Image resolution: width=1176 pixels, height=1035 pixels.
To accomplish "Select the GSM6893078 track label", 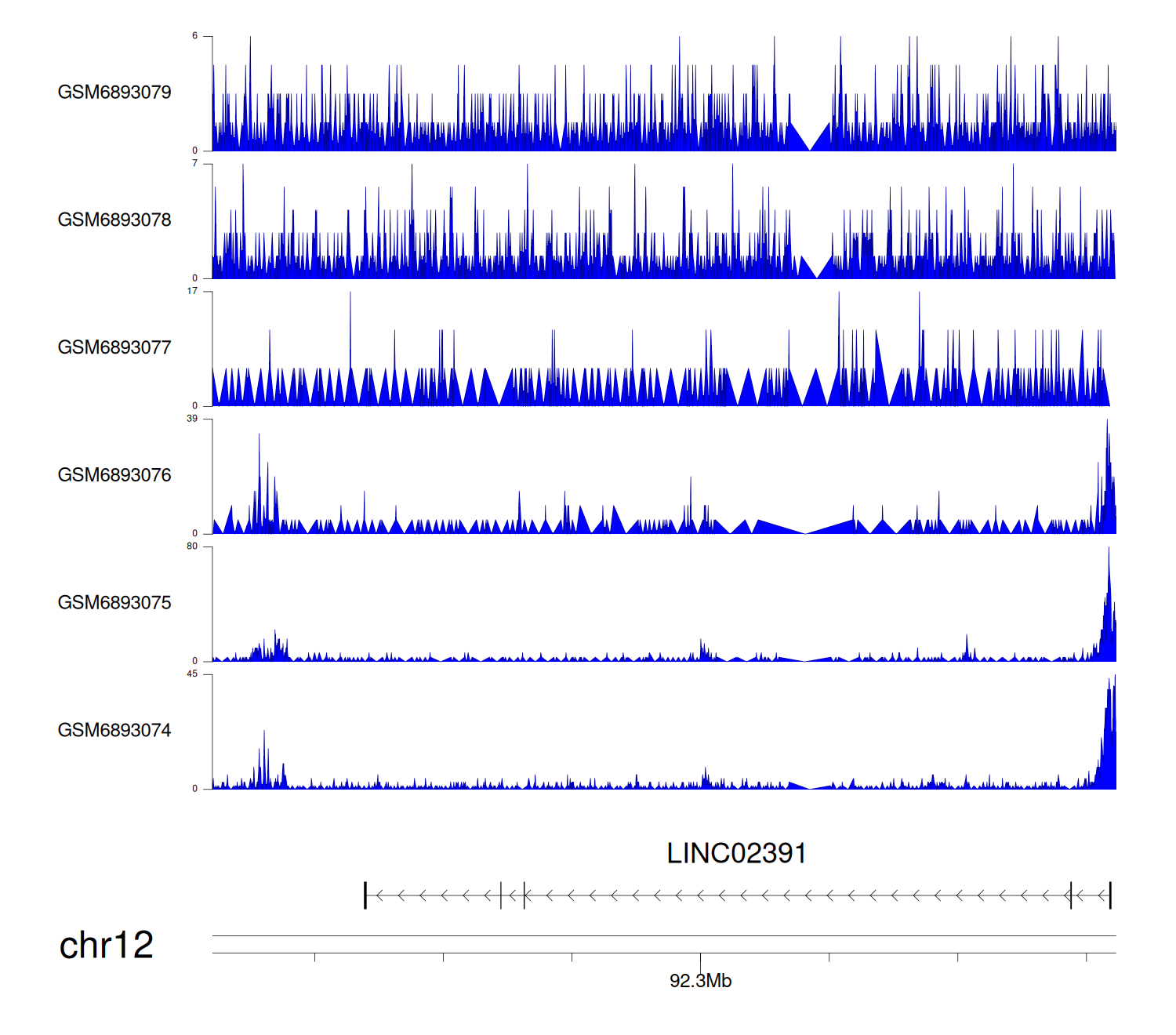I will 114,220.
